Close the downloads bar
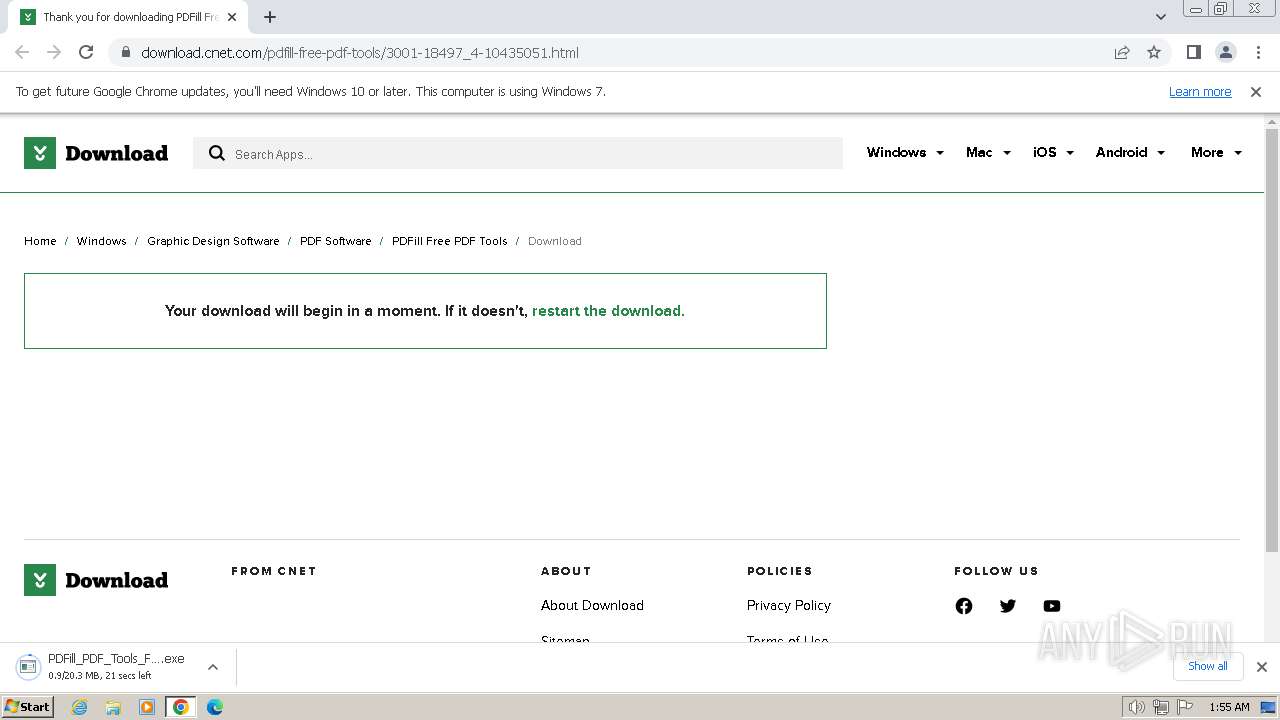 point(1262,667)
